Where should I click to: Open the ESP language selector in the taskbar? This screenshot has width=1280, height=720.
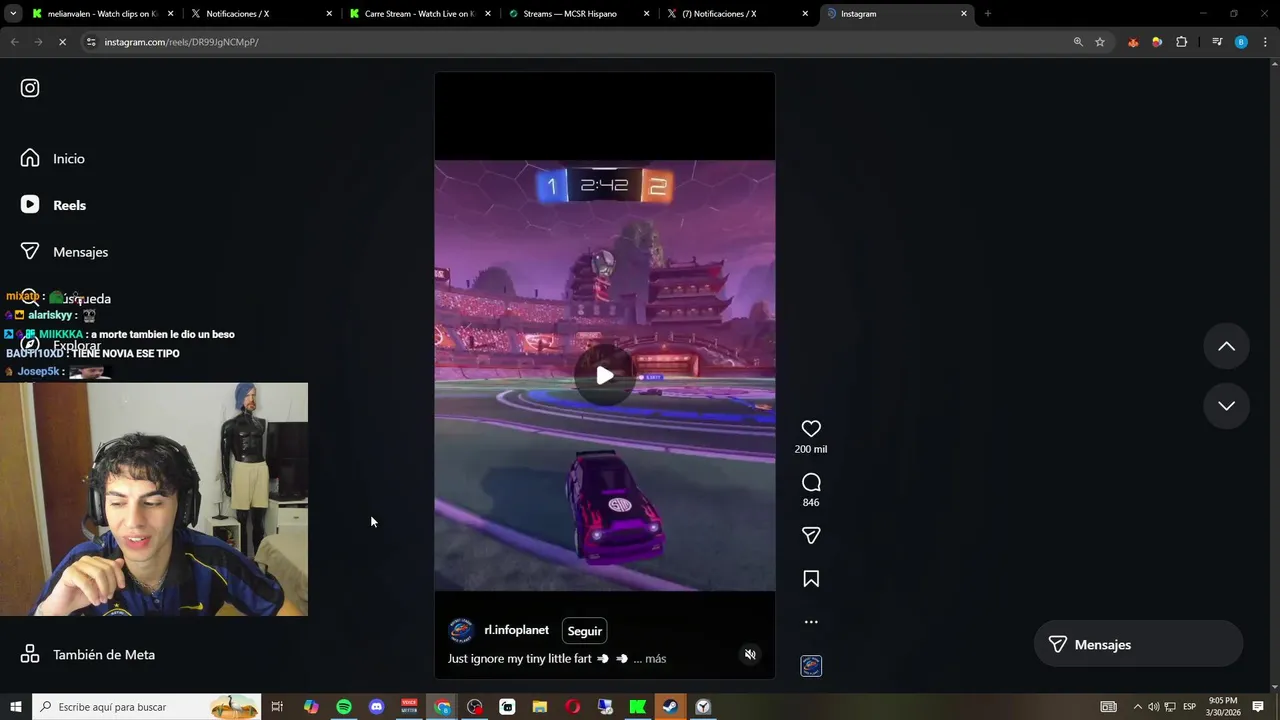tap(1190, 707)
